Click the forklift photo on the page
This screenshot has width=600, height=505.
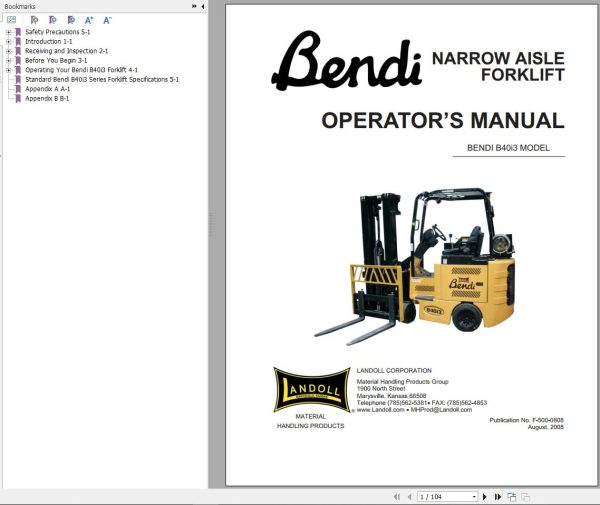pos(414,267)
